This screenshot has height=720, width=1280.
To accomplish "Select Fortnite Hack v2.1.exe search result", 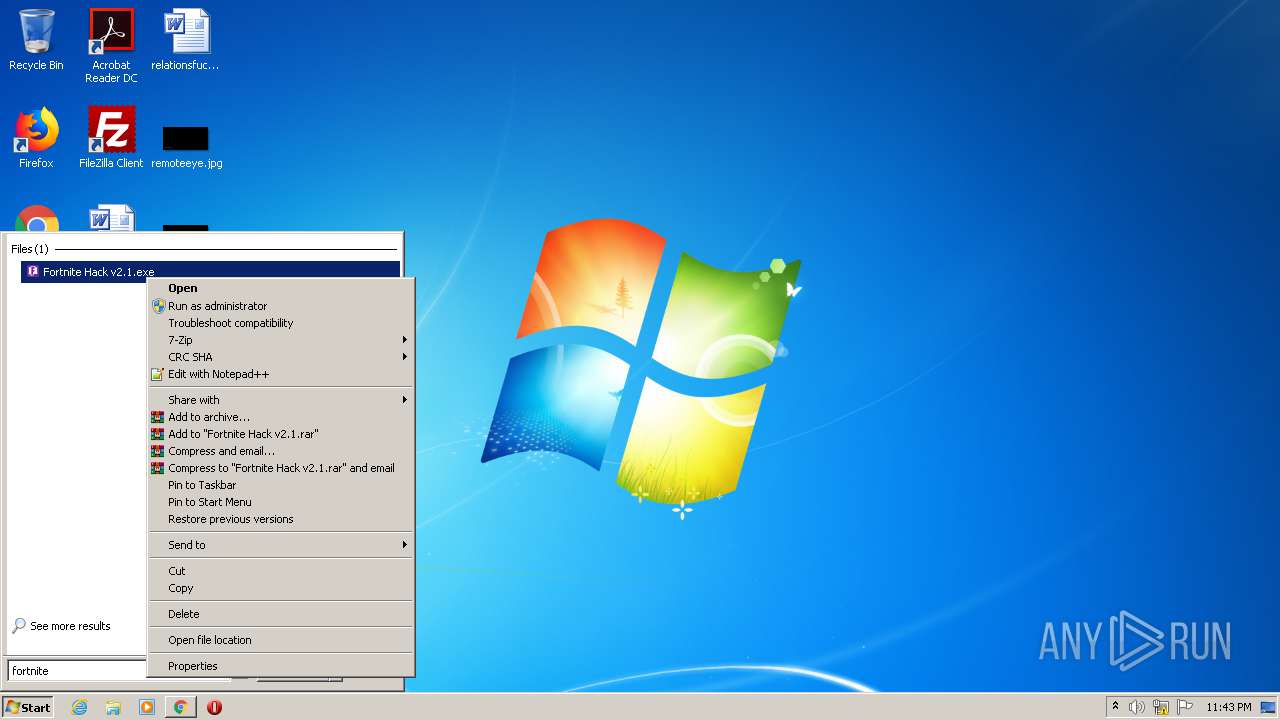I will [210, 272].
